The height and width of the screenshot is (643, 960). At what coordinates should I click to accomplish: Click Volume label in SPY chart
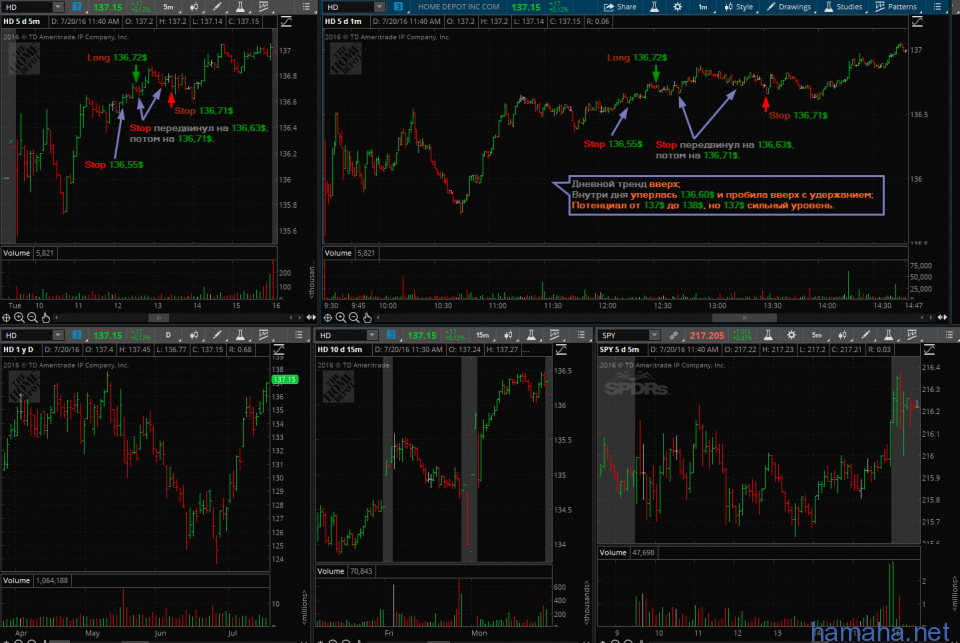click(x=613, y=552)
